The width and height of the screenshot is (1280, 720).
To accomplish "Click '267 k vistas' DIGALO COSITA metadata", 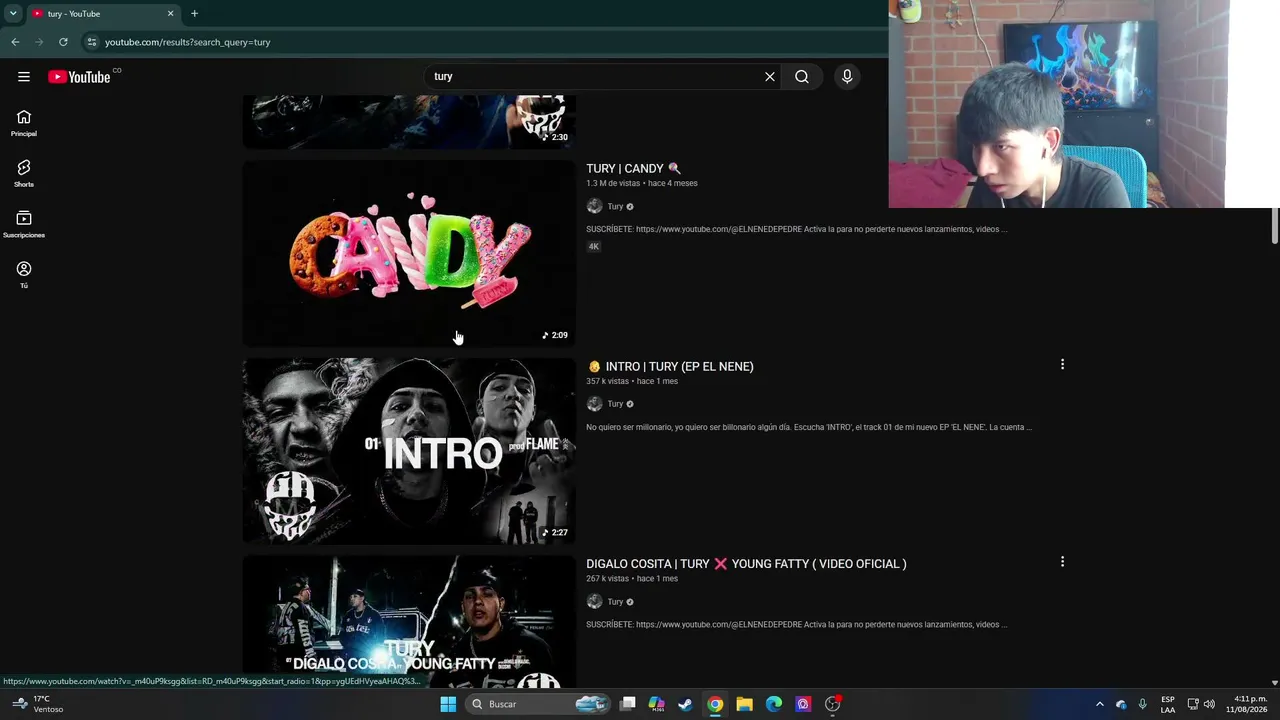I will [x=608, y=579].
